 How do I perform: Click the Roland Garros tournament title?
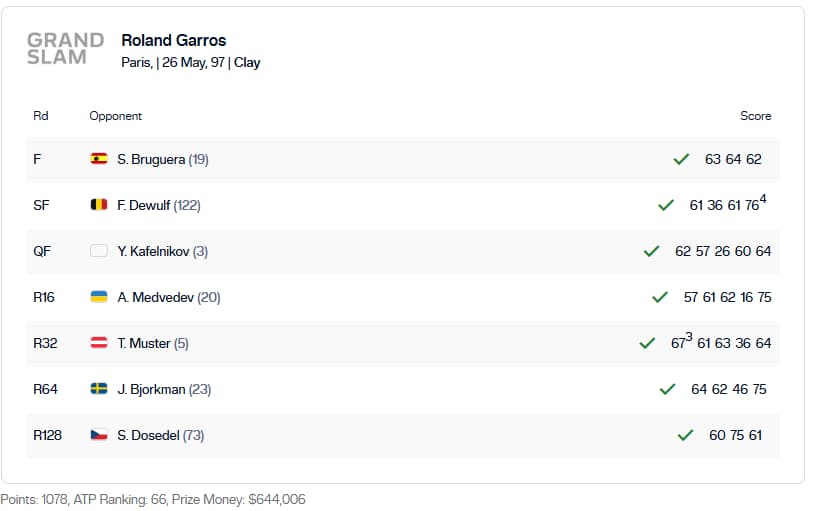point(173,40)
